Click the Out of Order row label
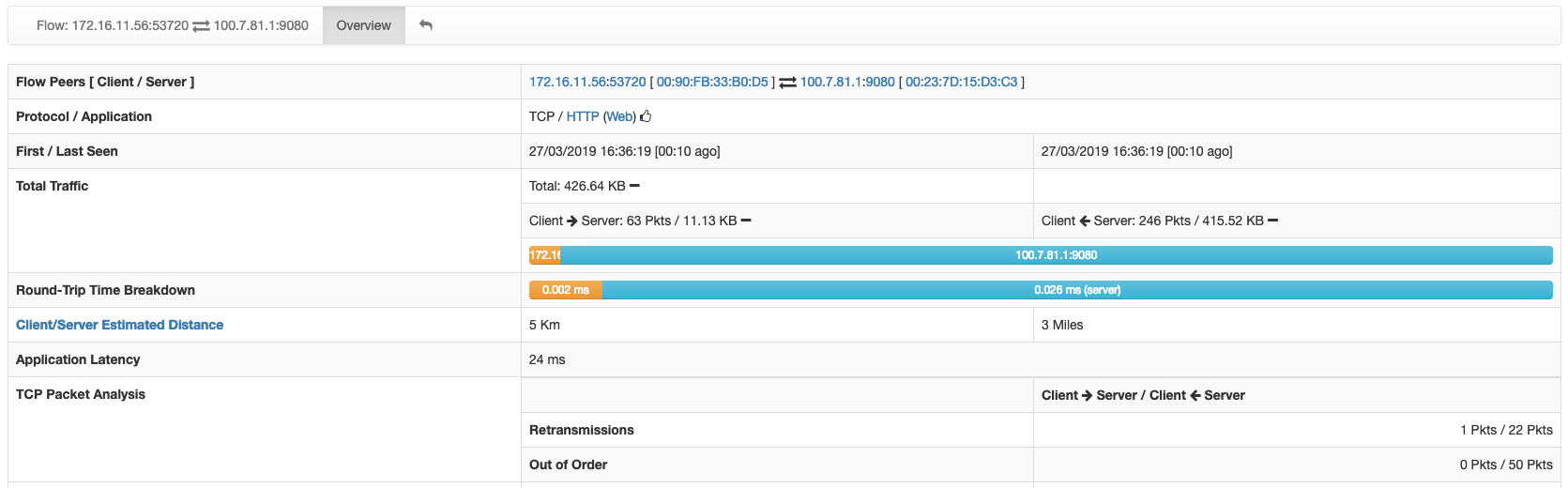Image resolution: width=1568 pixels, height=488 pixels. pos(568,465)
